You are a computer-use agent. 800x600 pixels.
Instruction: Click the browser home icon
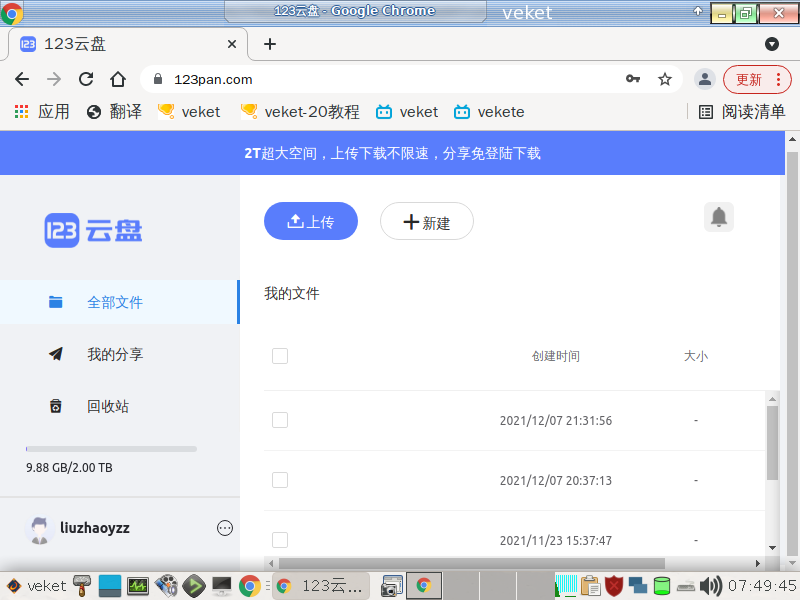point(118,79)
